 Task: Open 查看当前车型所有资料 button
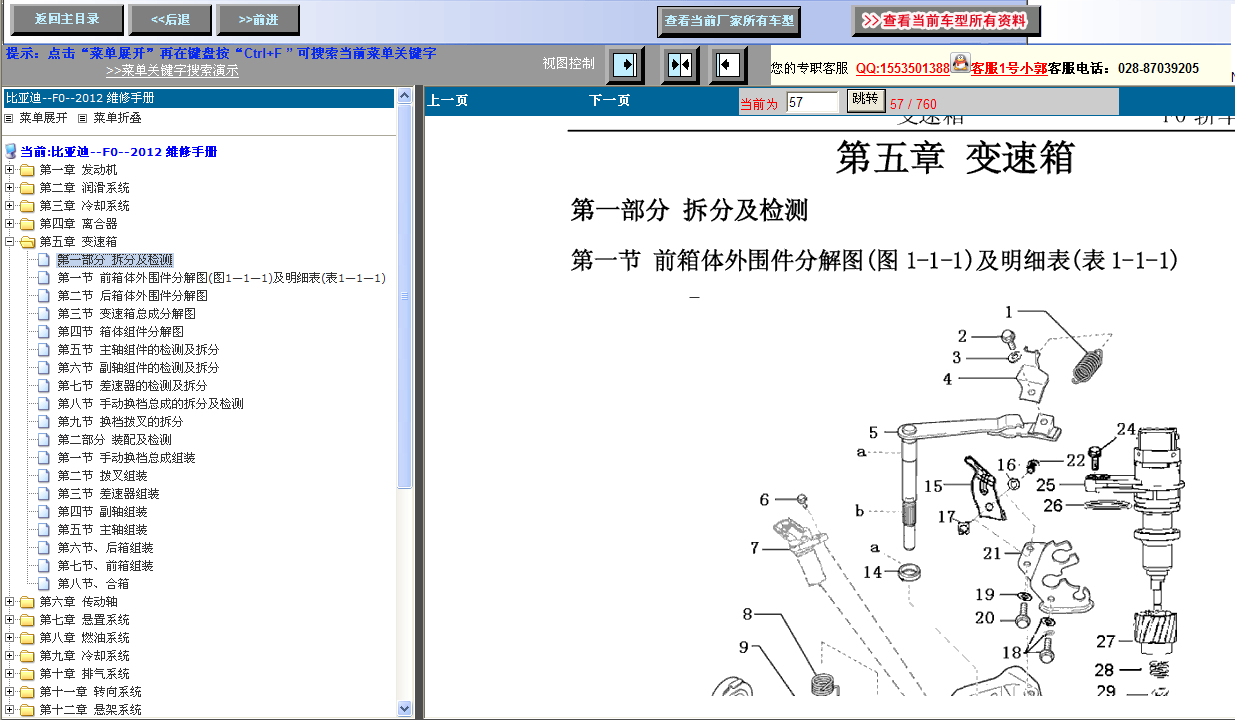(x=946, y=20)
